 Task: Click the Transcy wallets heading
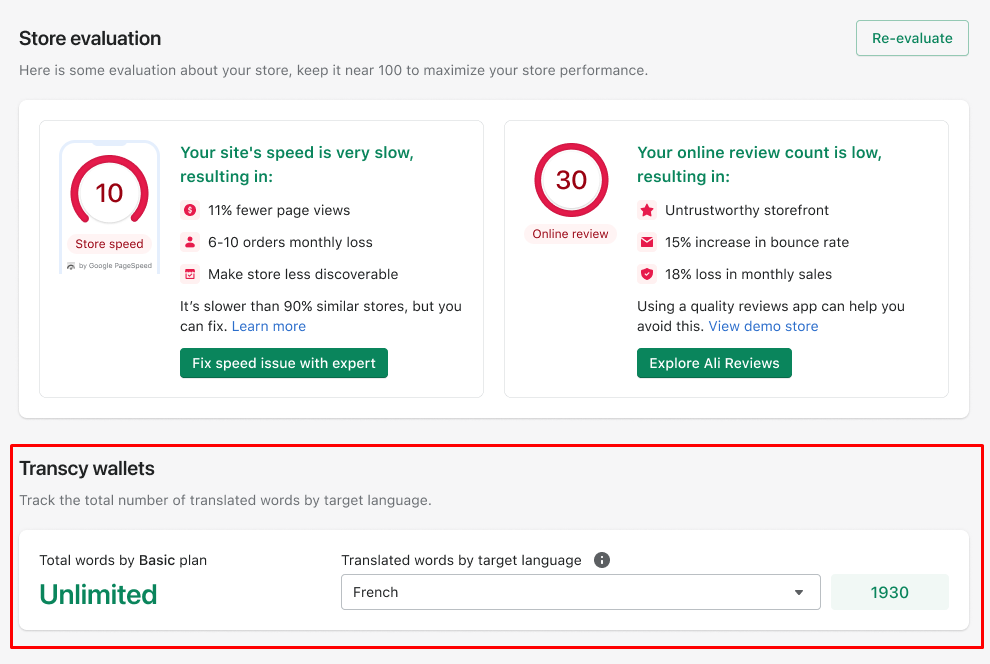pos(87,468)
